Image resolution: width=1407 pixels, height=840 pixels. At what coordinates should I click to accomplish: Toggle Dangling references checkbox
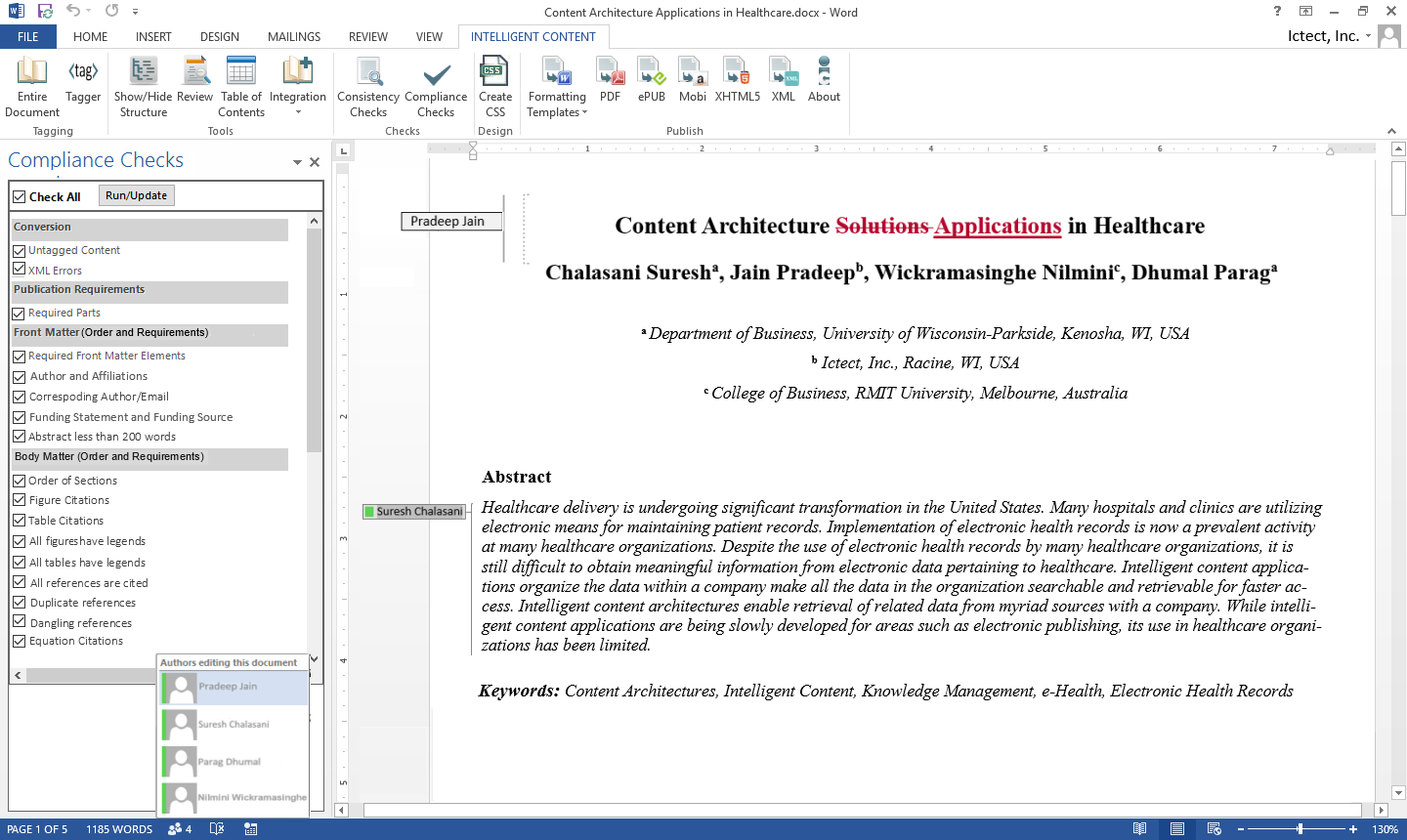[x=19, y=621]
